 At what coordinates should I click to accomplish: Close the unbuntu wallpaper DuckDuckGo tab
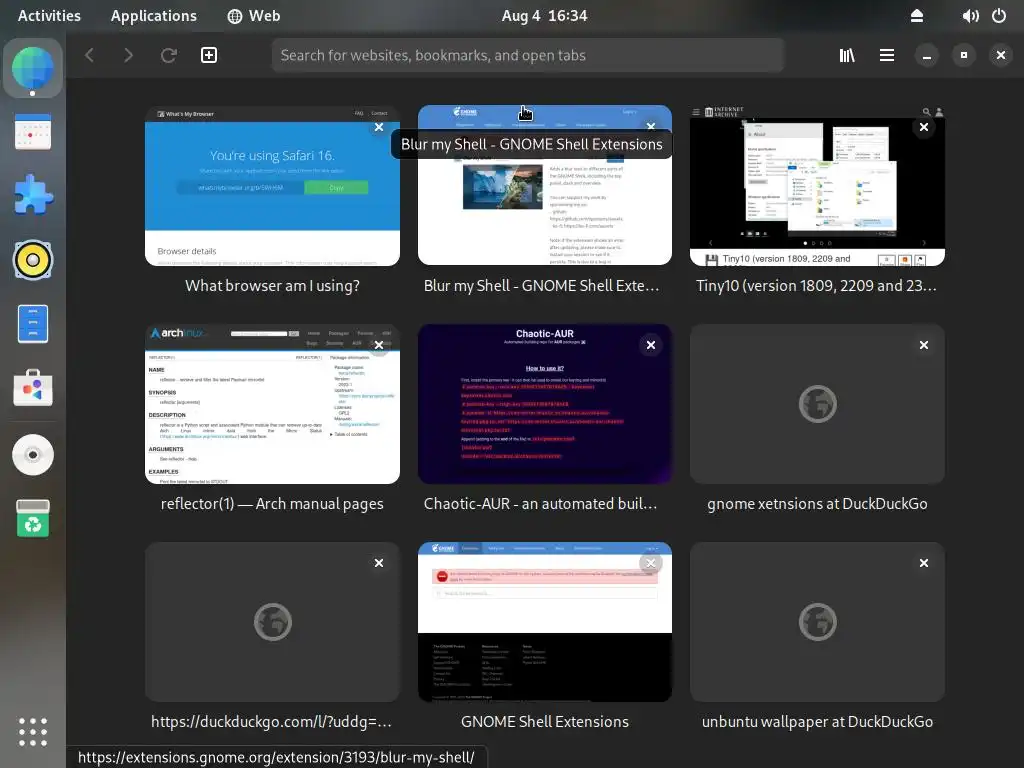pyautogui.click(x=923, y=563)
